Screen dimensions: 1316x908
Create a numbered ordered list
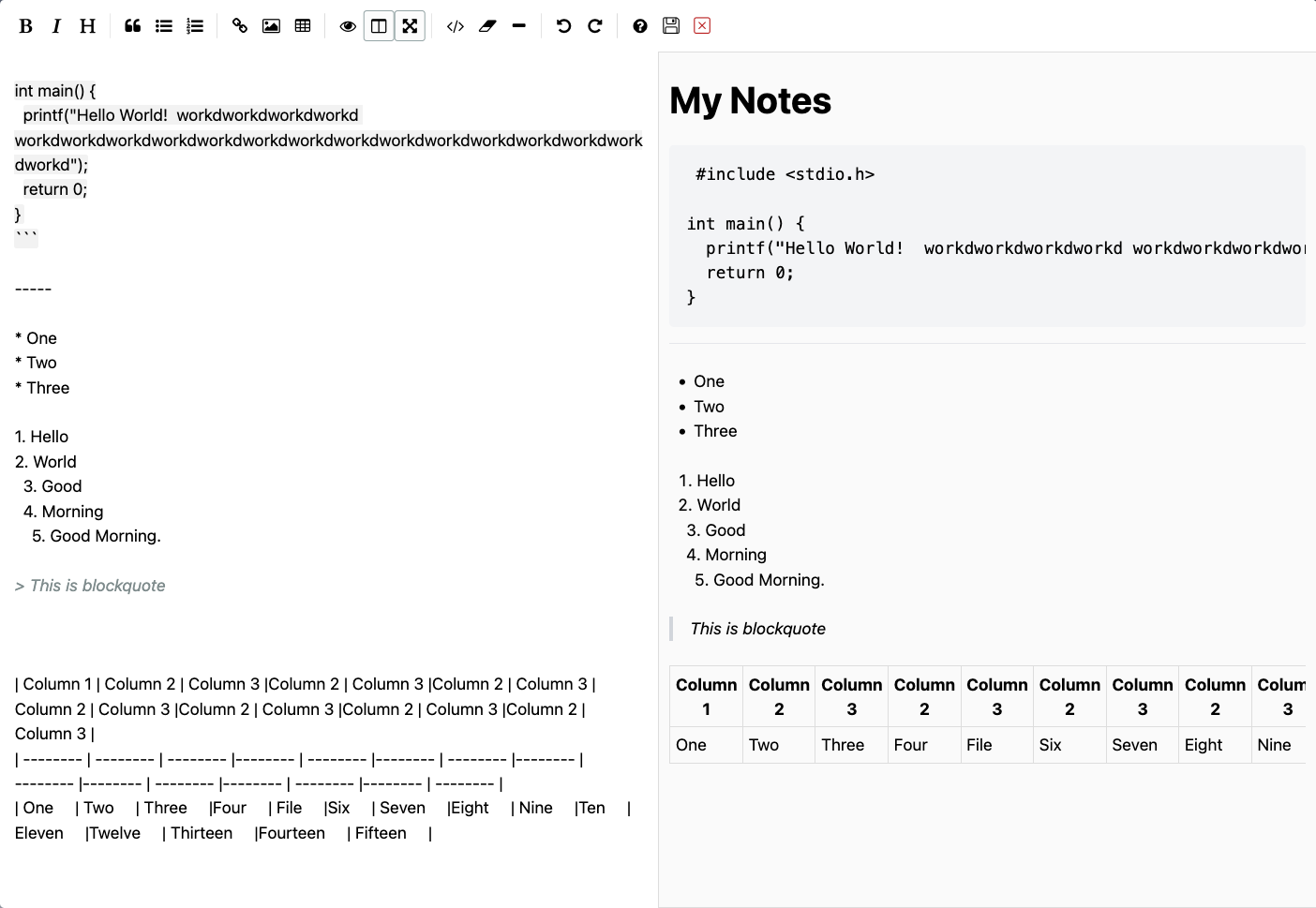195,26
